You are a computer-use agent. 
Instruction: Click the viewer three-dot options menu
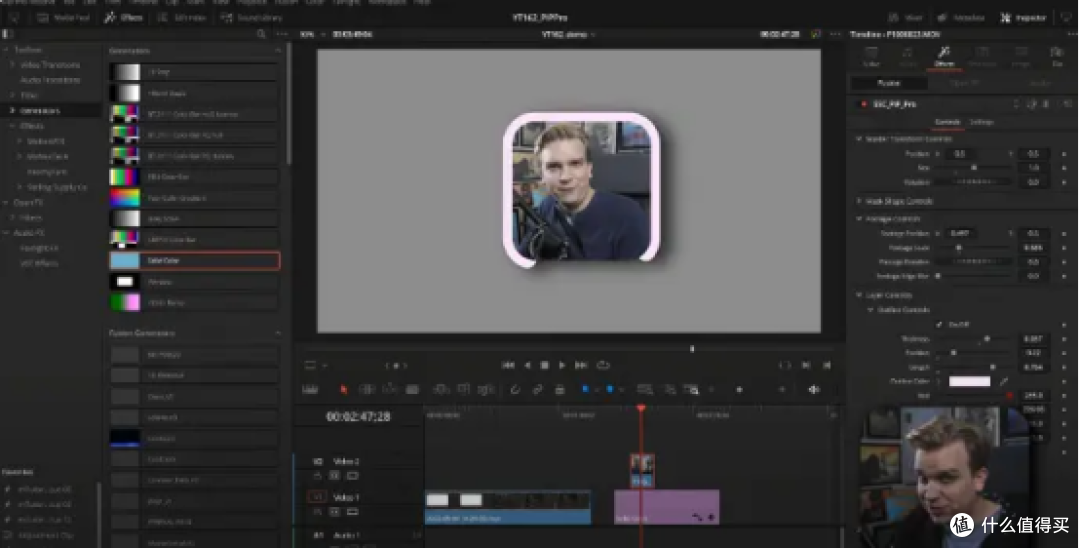coord(835,34)
